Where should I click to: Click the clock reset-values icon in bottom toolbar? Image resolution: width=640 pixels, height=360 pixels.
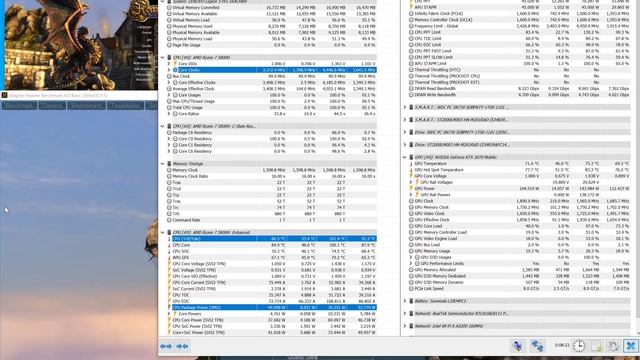pyautogui.click(x=579, y=346)
